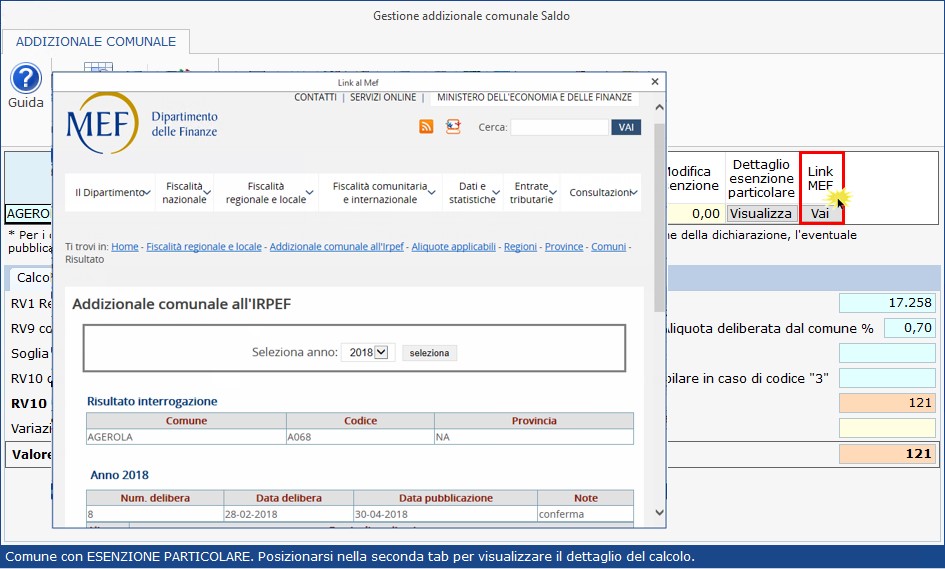Click the esenzione field showing 0,00
This screenshot has width=945, height=569.
[695, 213]
